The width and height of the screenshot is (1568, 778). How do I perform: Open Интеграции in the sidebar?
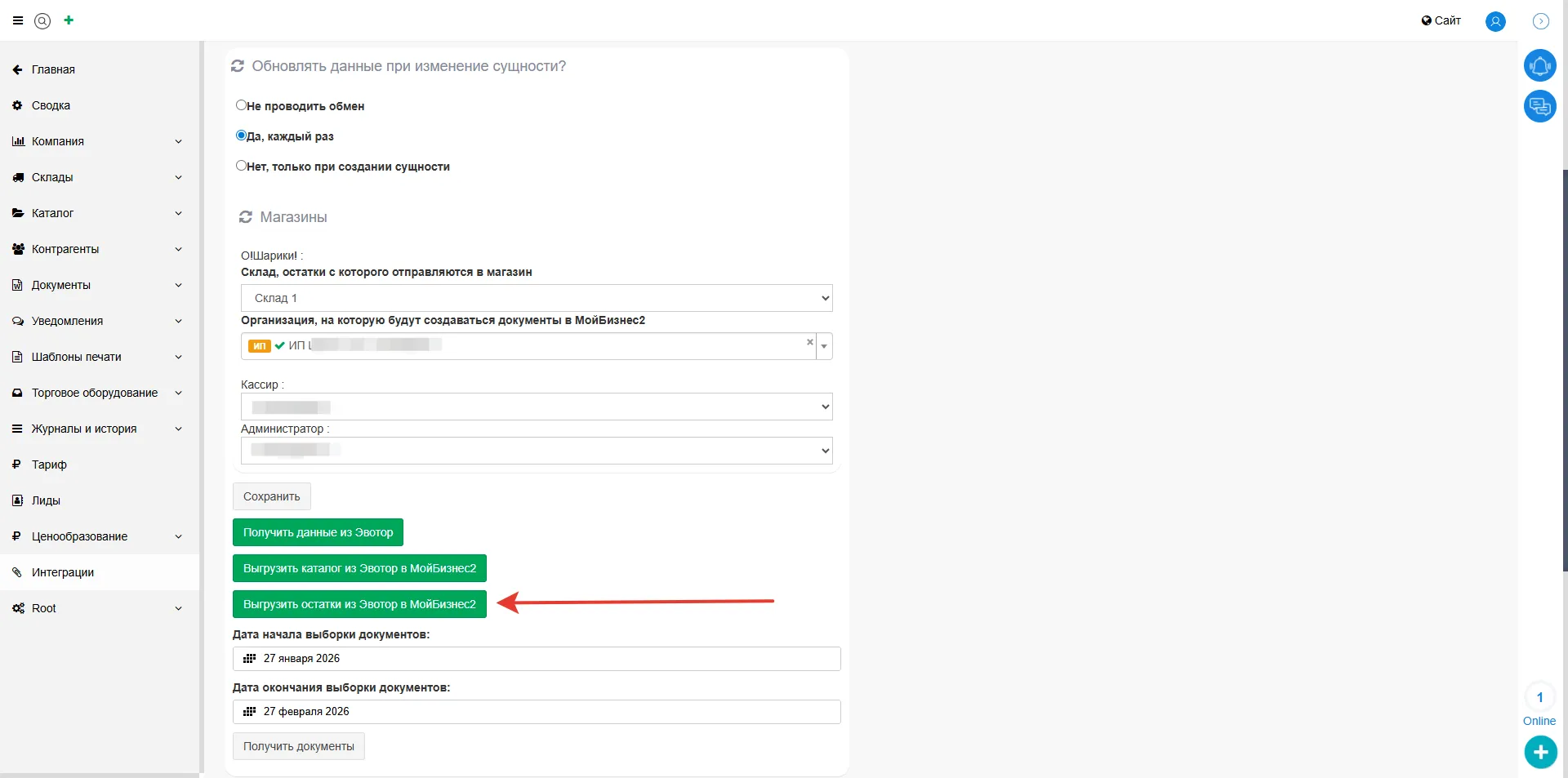point(63,572)
